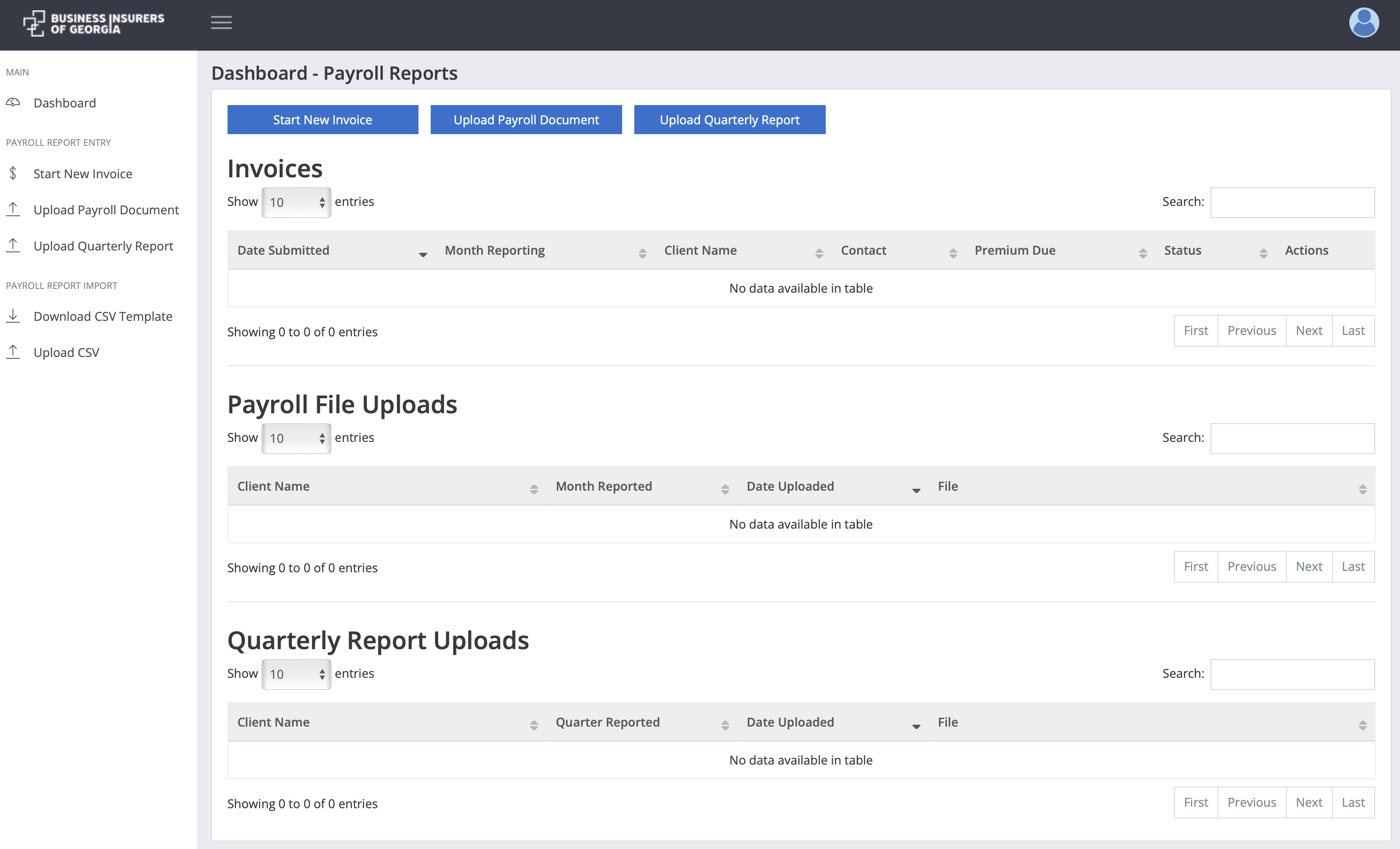Select Upload Payroll Document in sidebar
This screenshot has width=1400, height=849.
tap(106, 210)
